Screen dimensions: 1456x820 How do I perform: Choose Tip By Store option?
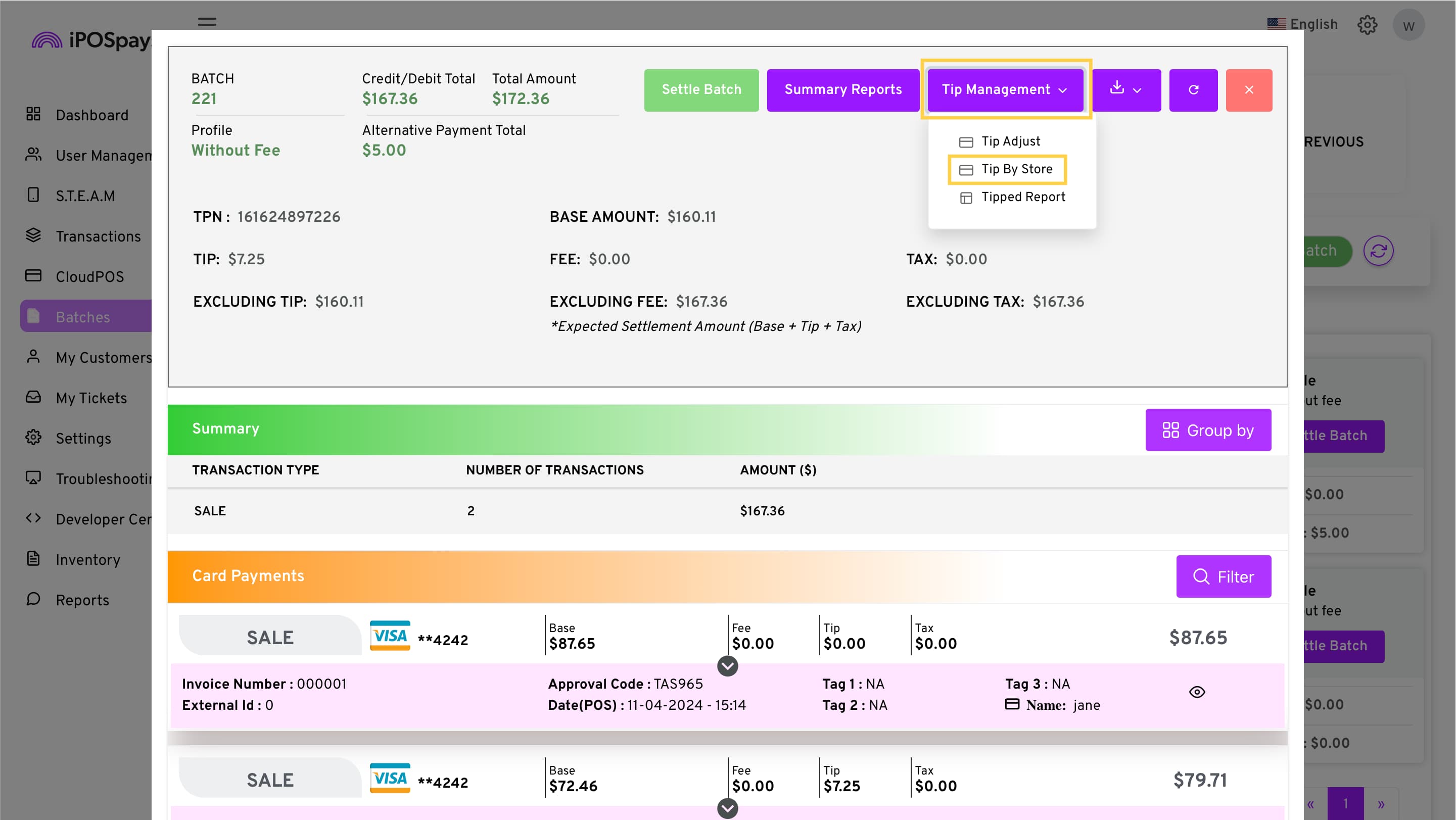[1006, 169]
